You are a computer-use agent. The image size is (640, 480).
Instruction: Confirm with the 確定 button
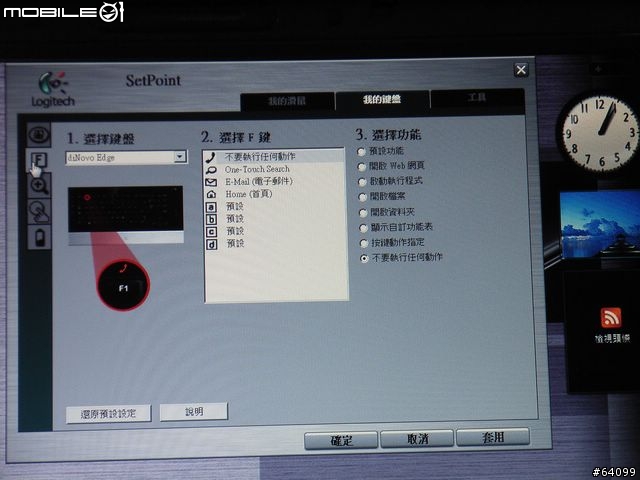pyautogui.click(x=341, y=441)
